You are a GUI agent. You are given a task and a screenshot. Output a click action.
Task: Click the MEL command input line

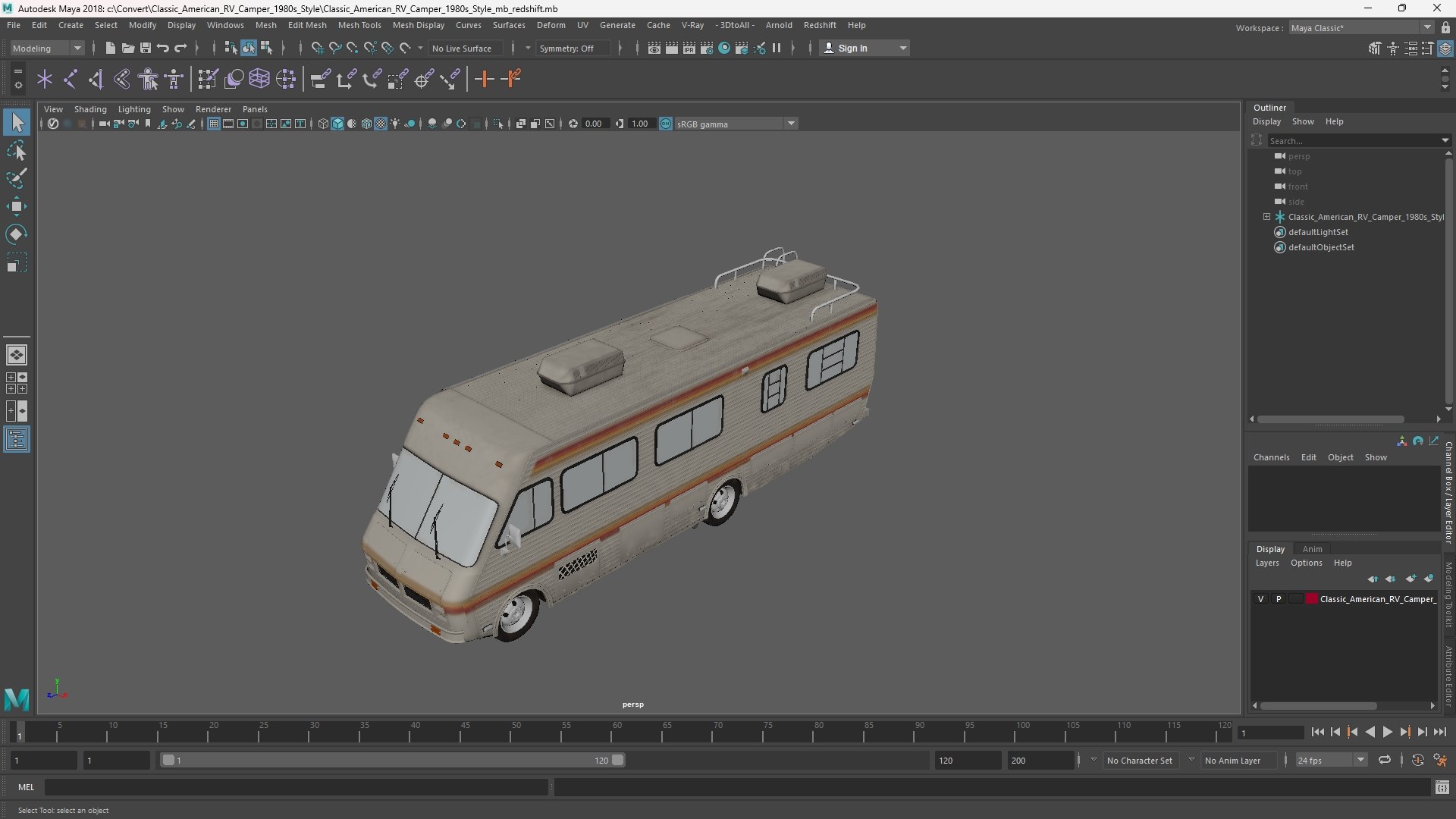[x=297, y=787]
